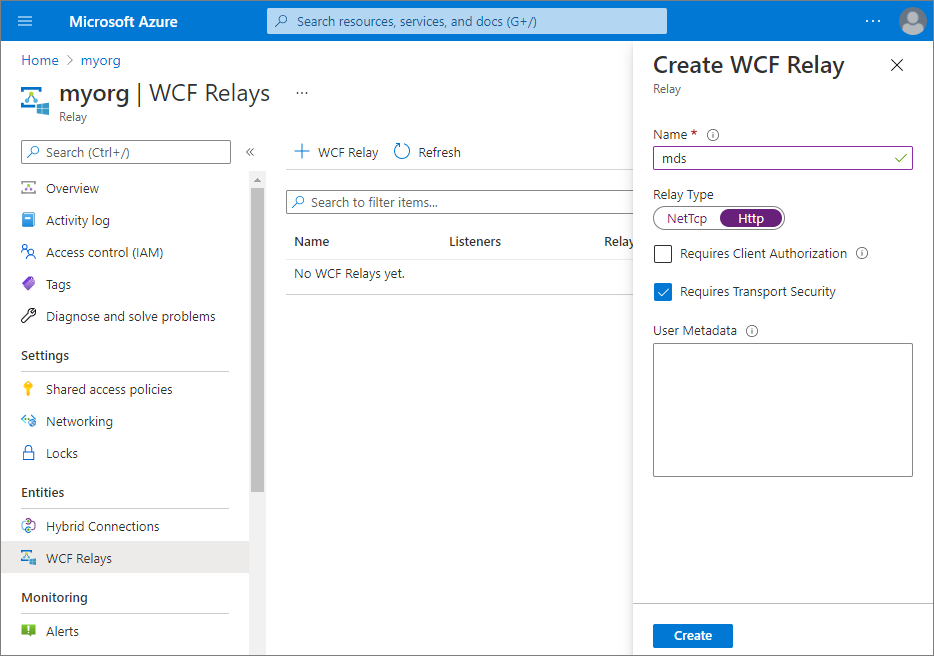Click the Refresh icon in toolbar

coord(402,152)
